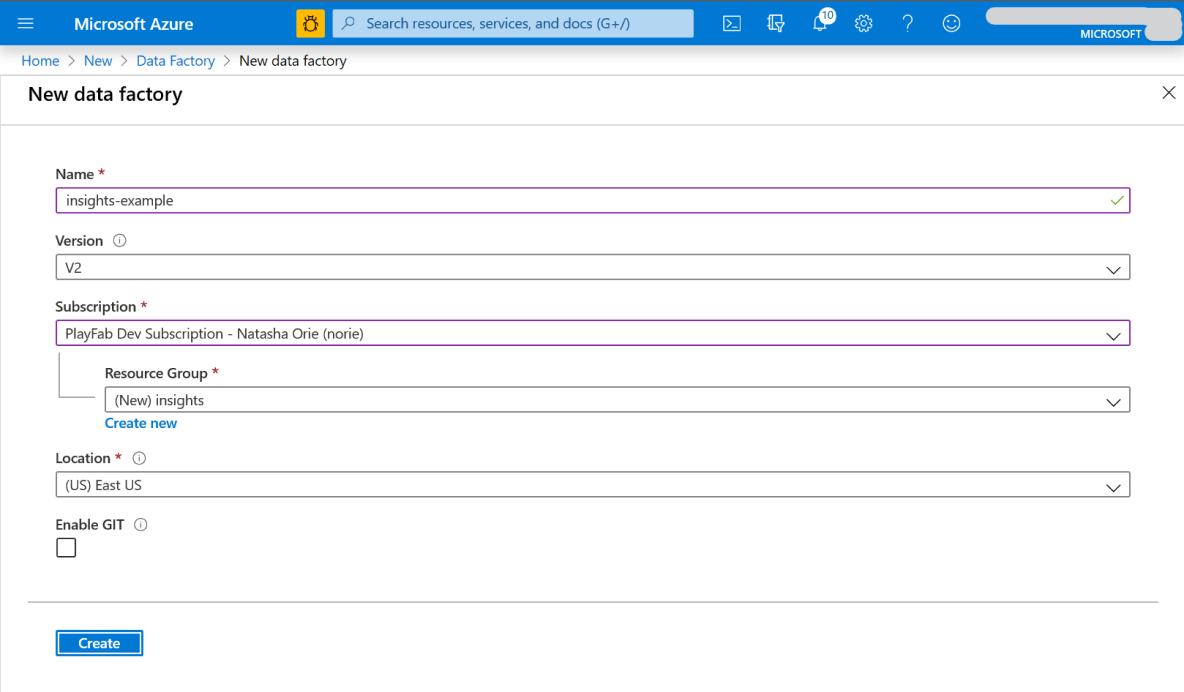Viewport: 1184px width, 692px height.
Task: Focus the search resources box
Action: point(513,23)
